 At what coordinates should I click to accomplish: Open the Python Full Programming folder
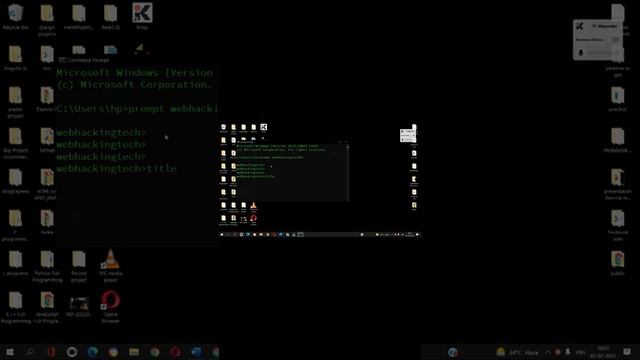[47, 266]
